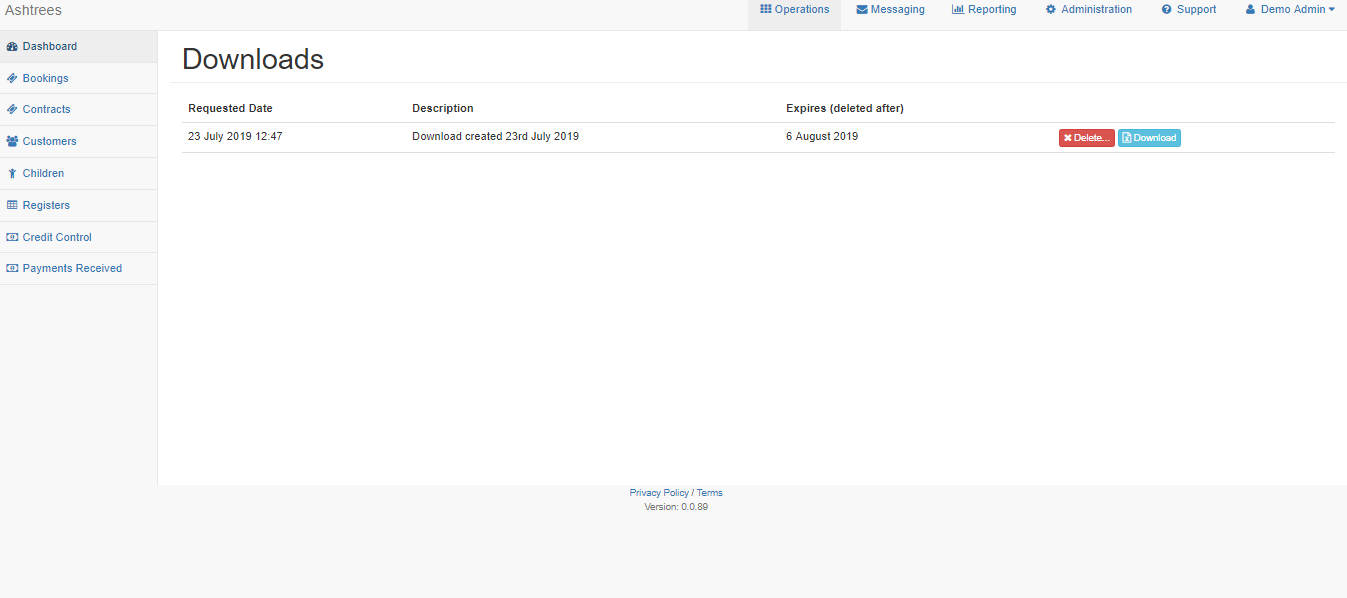The width and height of the screenshot is (1347, 598).
Task: Click the Downloads page heading
Action: pyautogui.click(x=253, y=59)
